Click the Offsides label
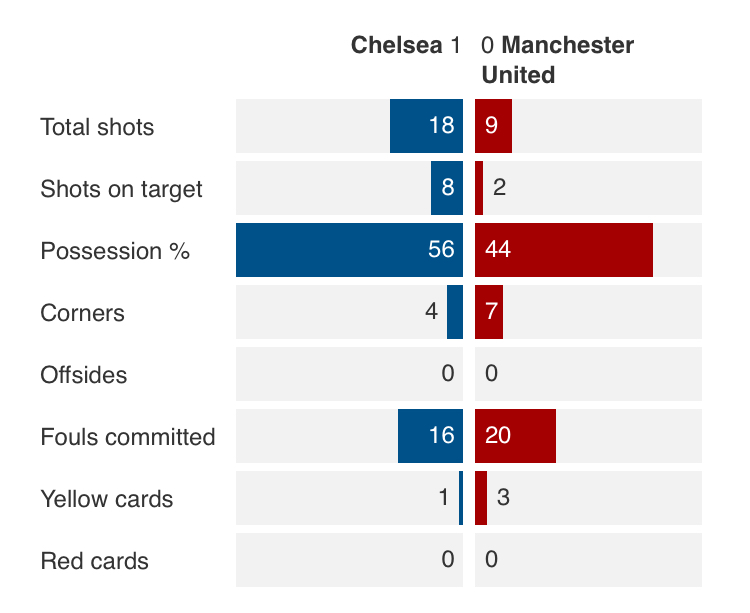Image resolution: width=750 pixels, height=613 pixels. [84, 375]
